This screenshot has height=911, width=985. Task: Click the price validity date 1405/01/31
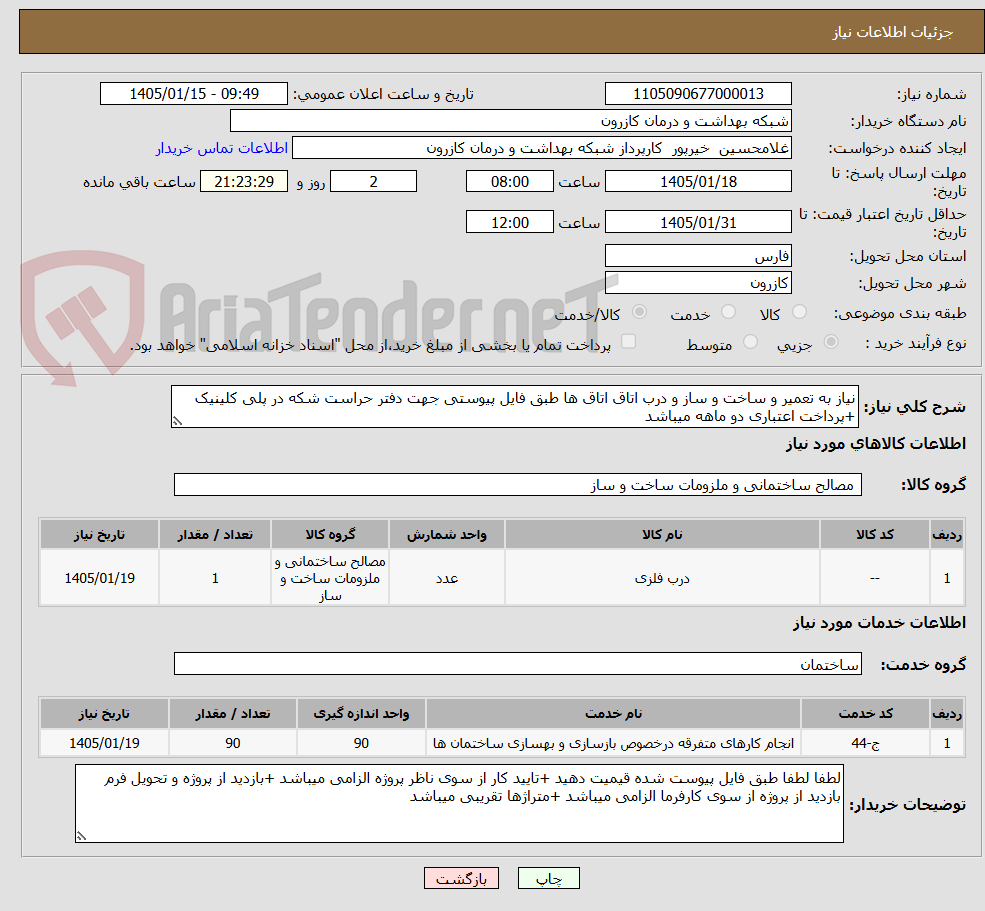[x=698, y=222]
